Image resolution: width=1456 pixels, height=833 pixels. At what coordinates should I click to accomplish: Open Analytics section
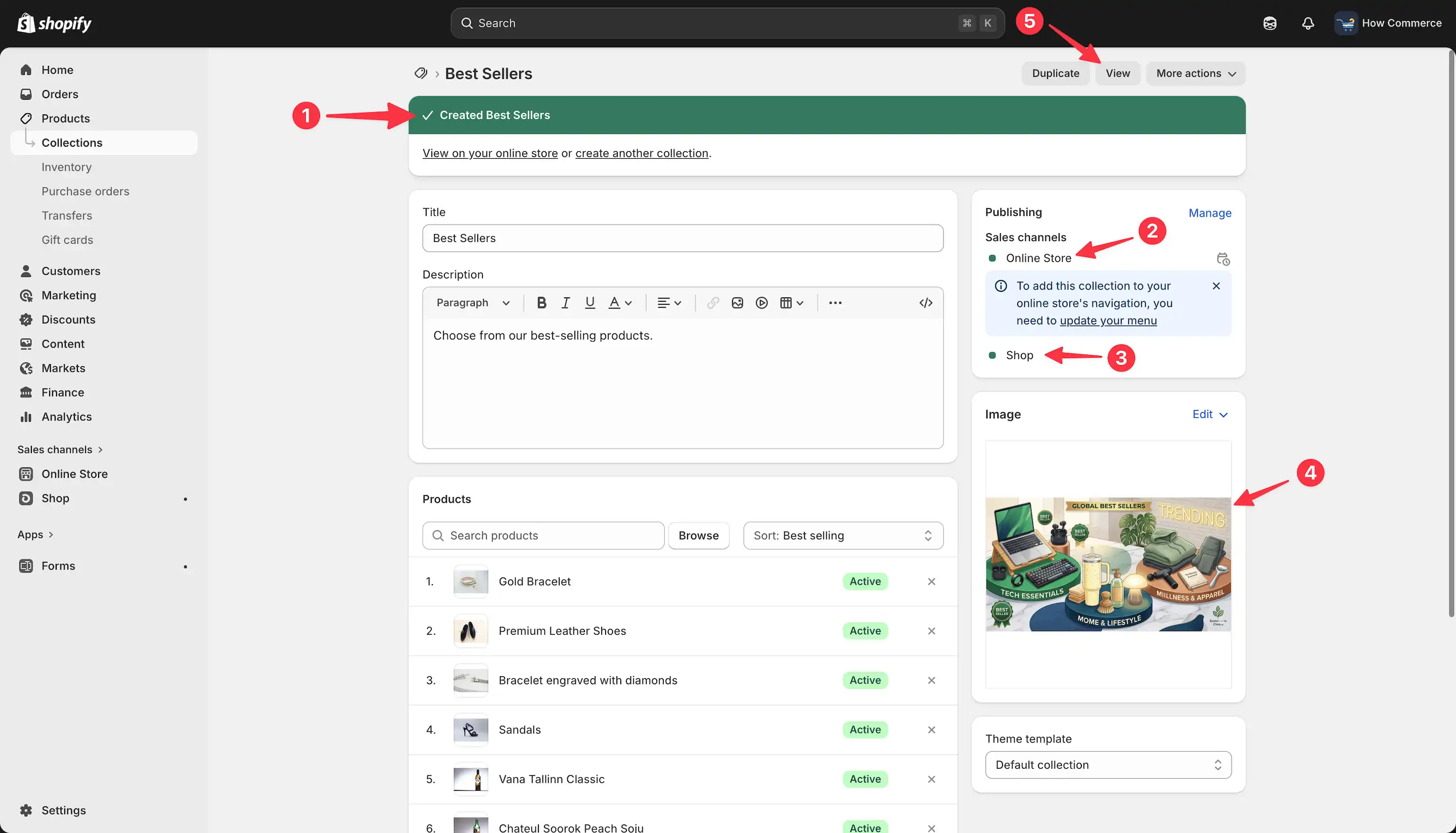104,417
